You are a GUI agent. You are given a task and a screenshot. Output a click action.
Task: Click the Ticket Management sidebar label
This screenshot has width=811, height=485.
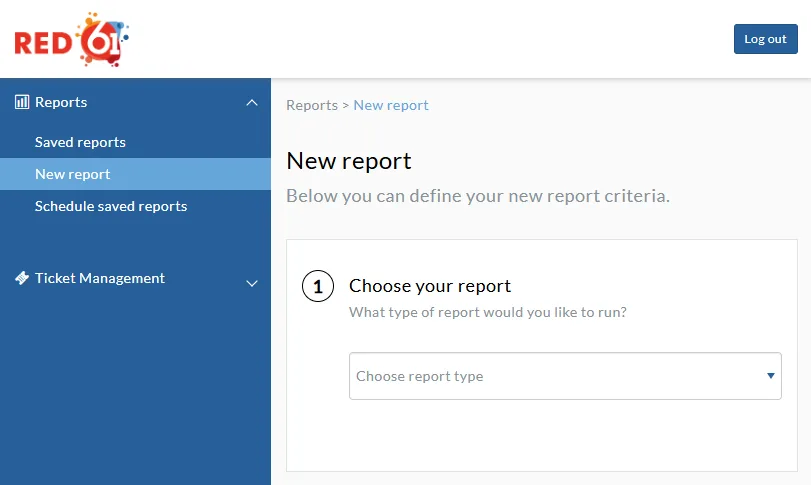point(100,278)
